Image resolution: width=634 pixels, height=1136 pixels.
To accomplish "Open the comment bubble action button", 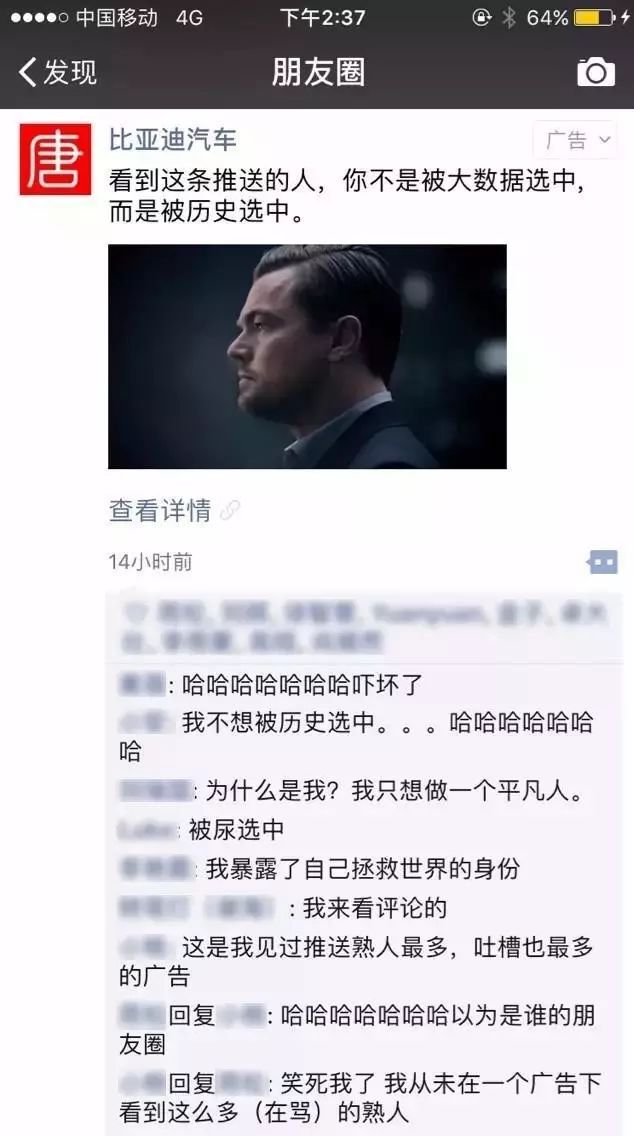I will coord(603,561).
